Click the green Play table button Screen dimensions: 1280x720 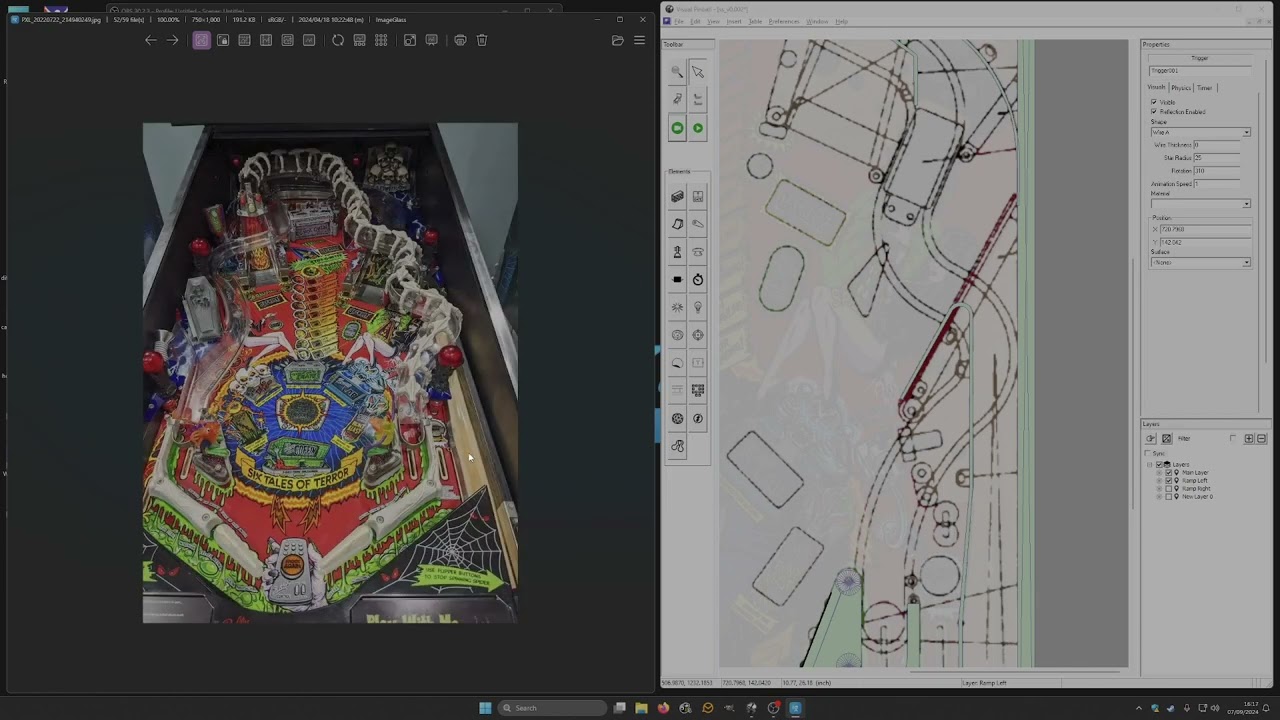coord(698,128)
